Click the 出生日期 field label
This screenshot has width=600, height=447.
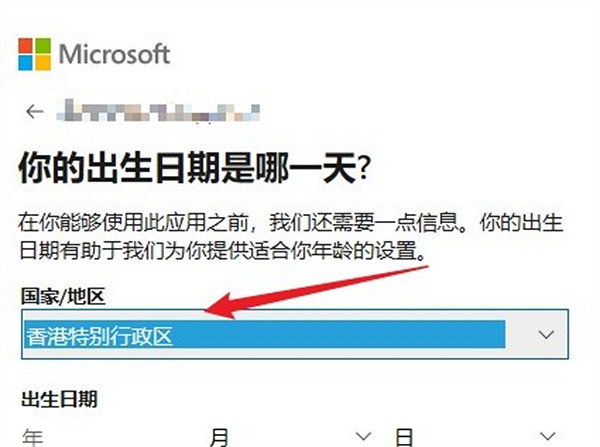59,399
